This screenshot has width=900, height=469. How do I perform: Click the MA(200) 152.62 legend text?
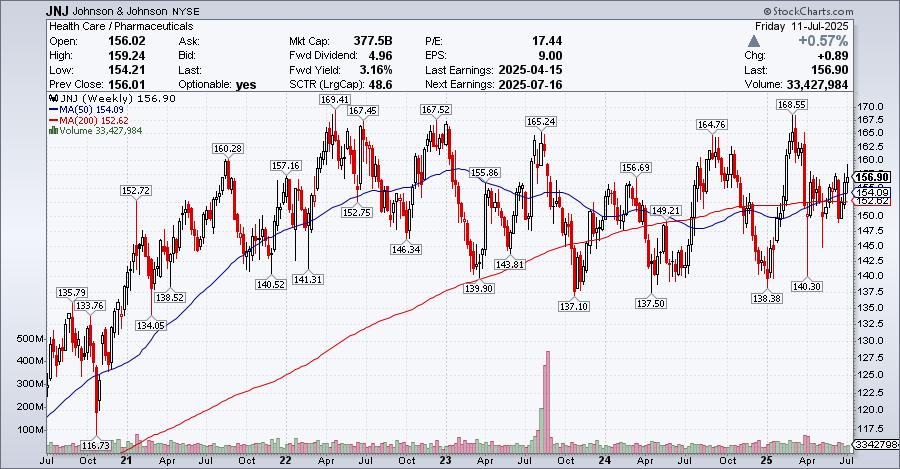click(x=94, y=121)
